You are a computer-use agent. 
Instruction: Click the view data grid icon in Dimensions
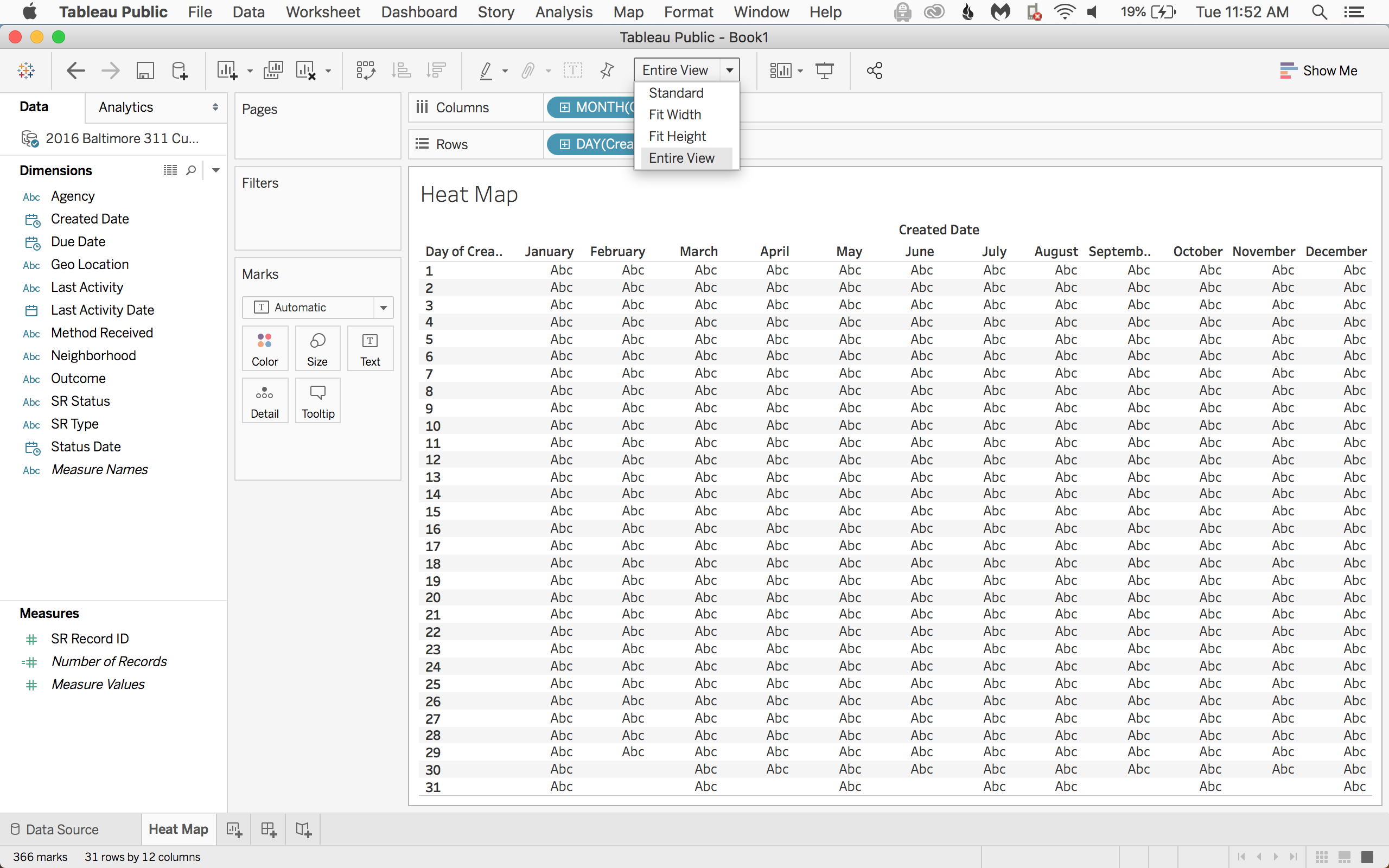[x=170, y=170]
